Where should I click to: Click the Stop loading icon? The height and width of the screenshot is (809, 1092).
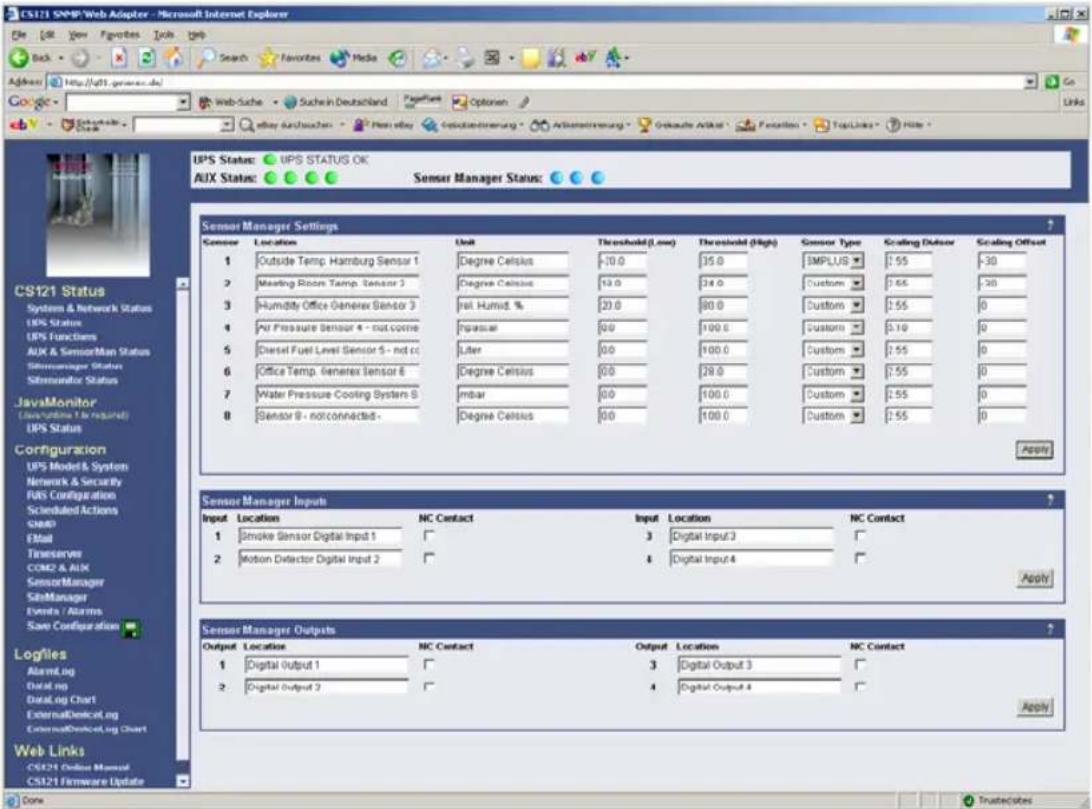click(x=119, y=58)
